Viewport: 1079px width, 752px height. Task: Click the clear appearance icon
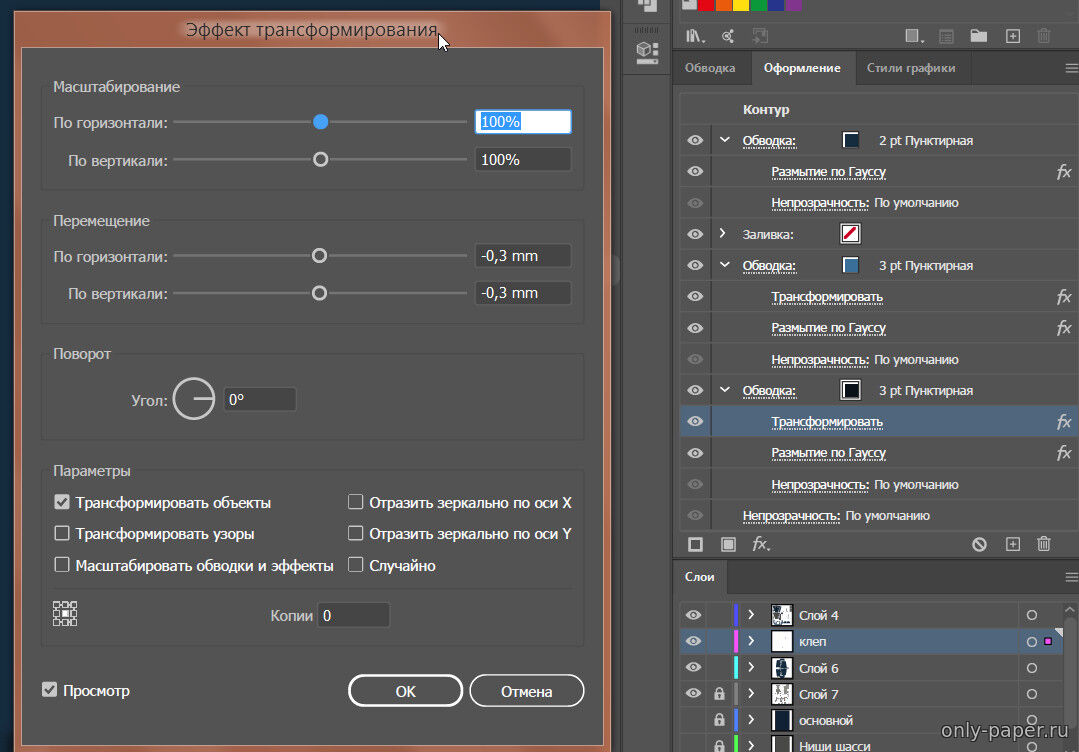pyautogui.click(x=979, y=544)
